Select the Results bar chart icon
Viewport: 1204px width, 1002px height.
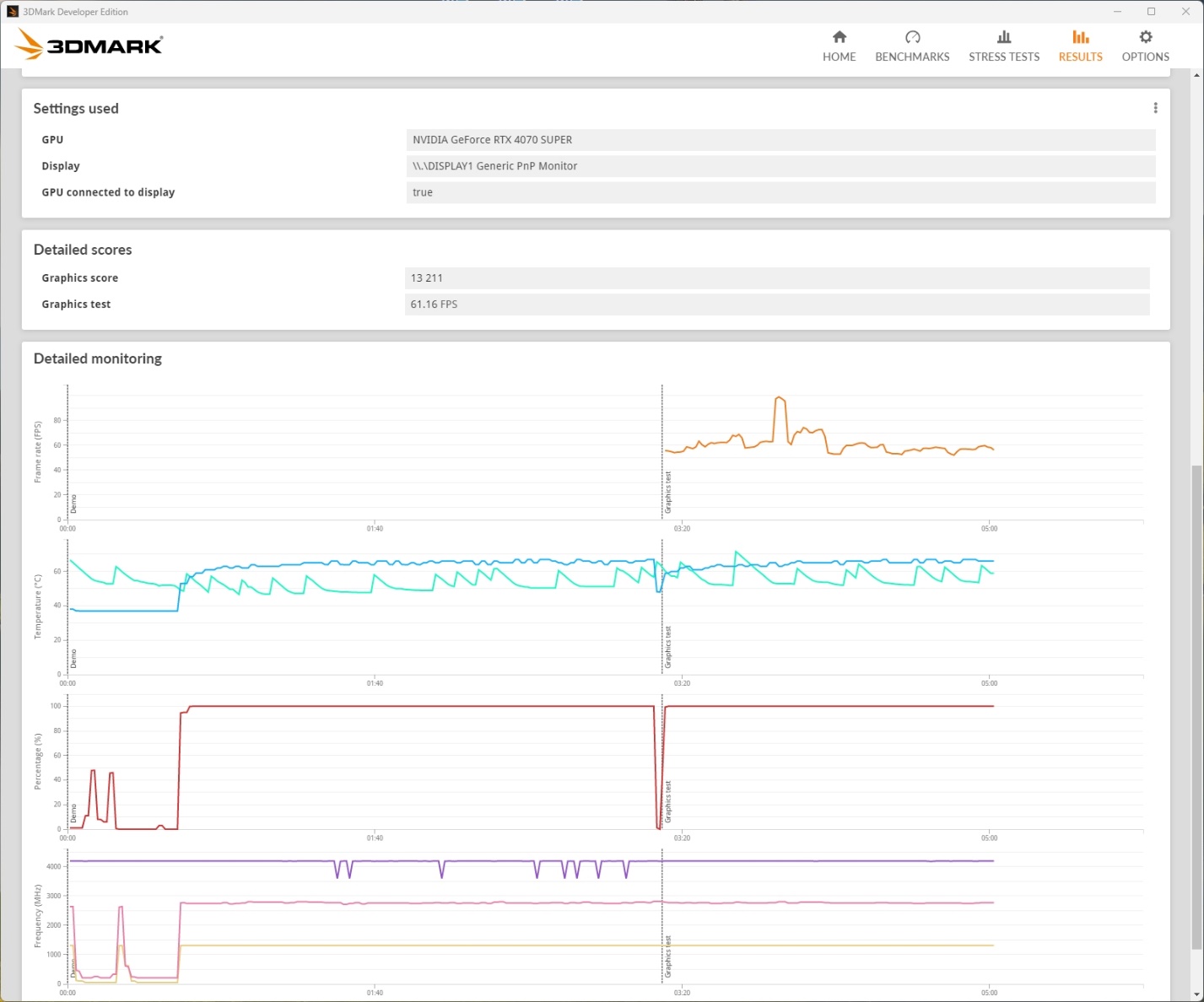[x=1081, y=37]
